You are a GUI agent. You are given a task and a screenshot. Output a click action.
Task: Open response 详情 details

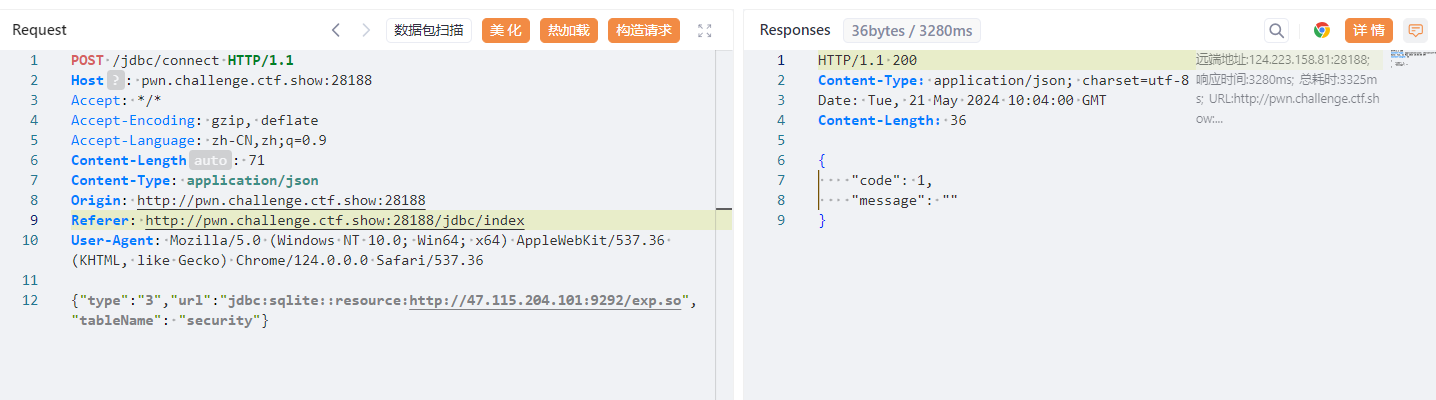[1369, 30]
